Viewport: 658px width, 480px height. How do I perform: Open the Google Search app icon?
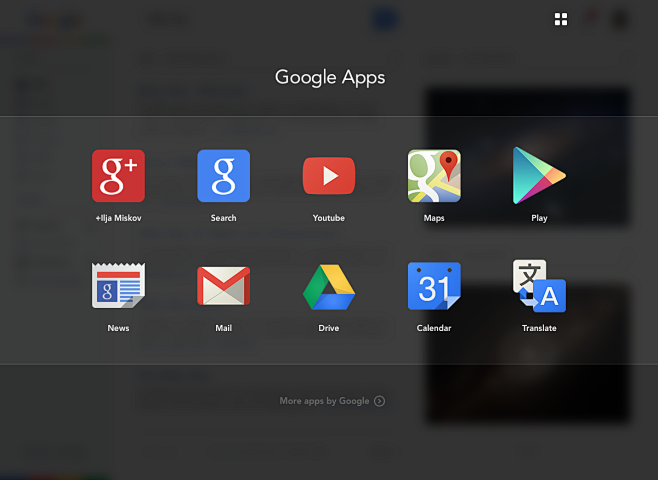[224, 176]
